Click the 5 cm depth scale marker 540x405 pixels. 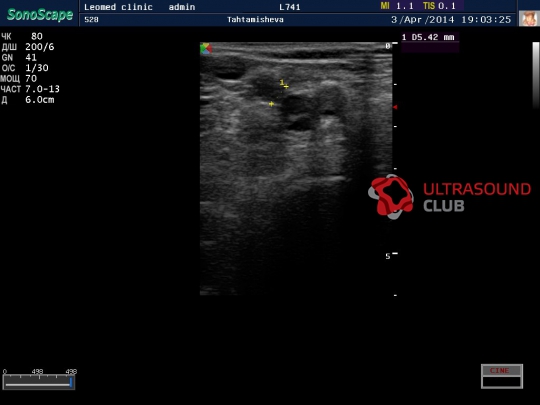pyautogui.click(x=388, y=256)
